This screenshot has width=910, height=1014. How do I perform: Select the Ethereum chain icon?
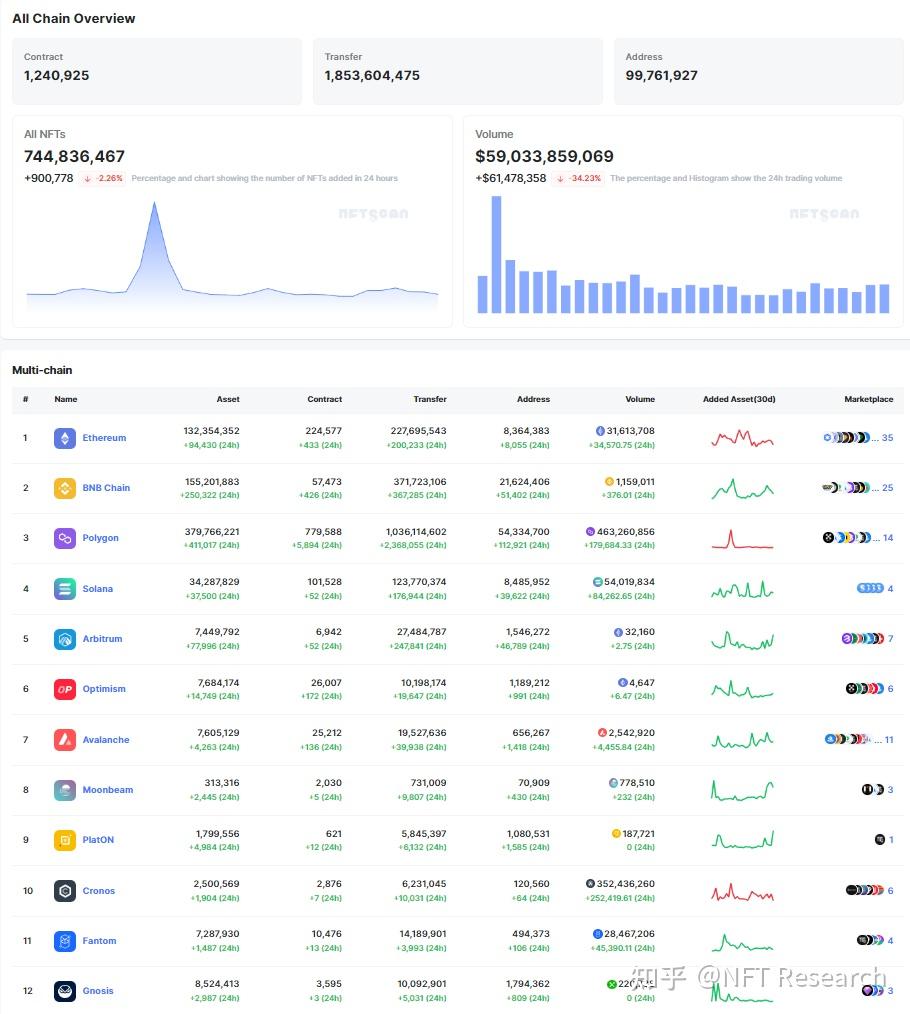click(x=63, y=437)
